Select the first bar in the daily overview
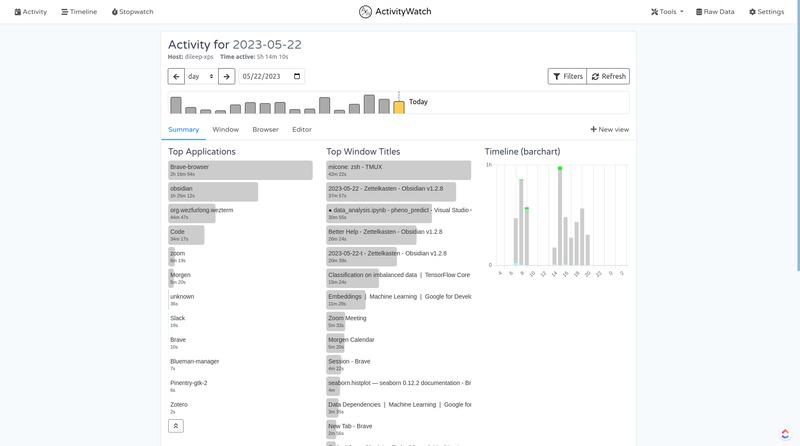The width and height of the screenshot is (800, 446). [176, 105]
